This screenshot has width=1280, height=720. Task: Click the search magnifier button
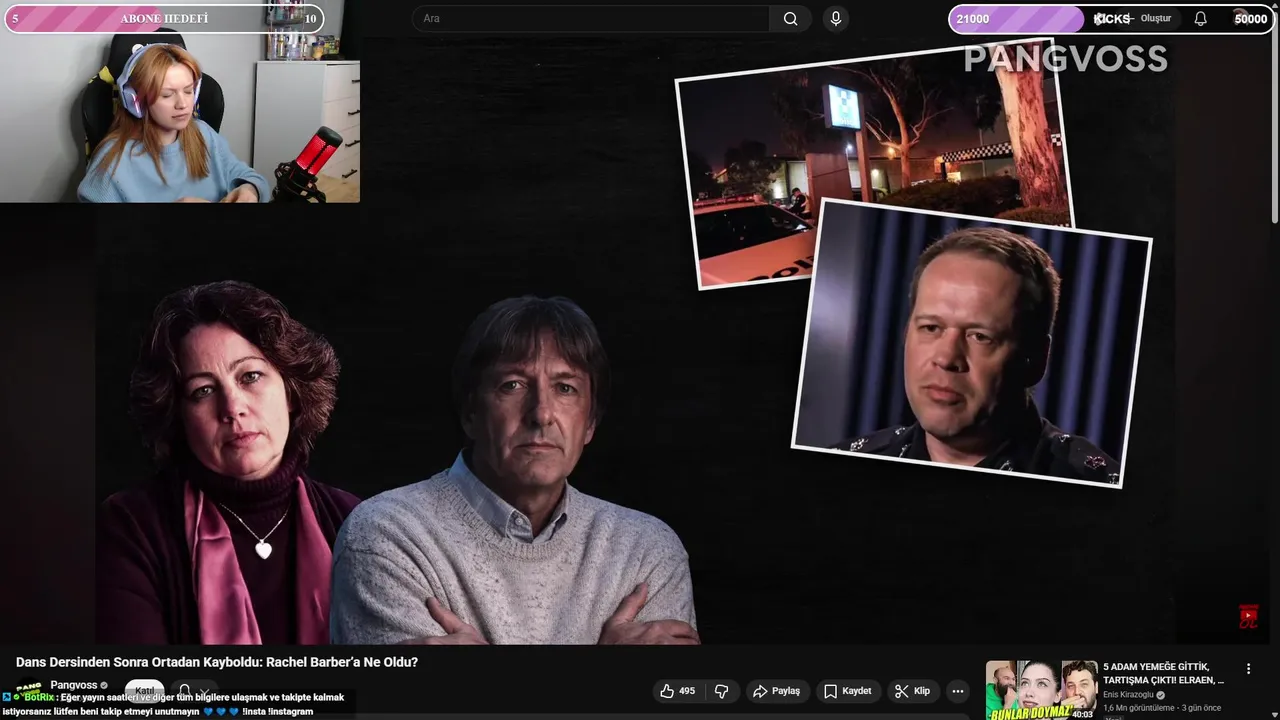[790, 18]
